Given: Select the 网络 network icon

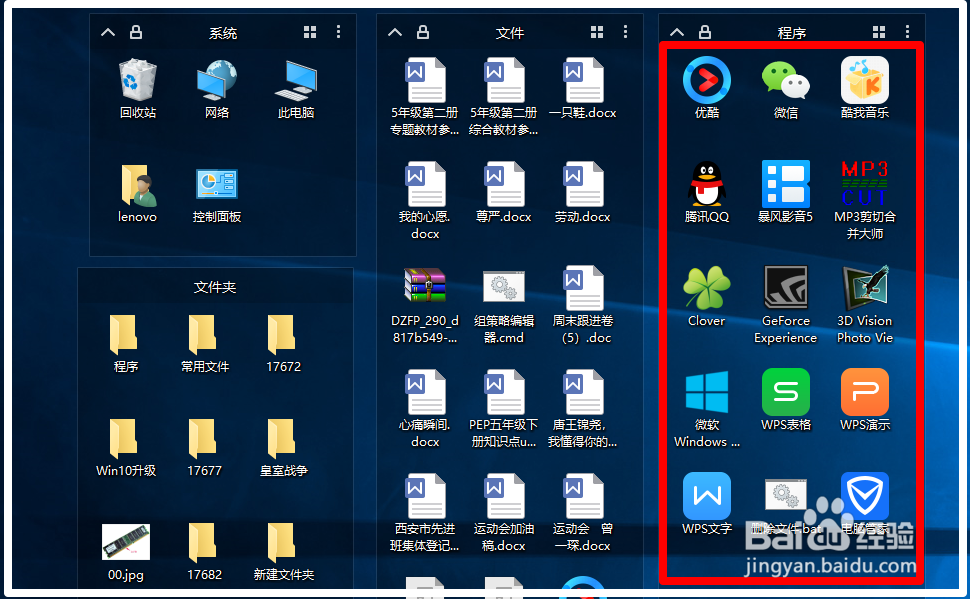Looking at the screenshot, I should [217, 80].
